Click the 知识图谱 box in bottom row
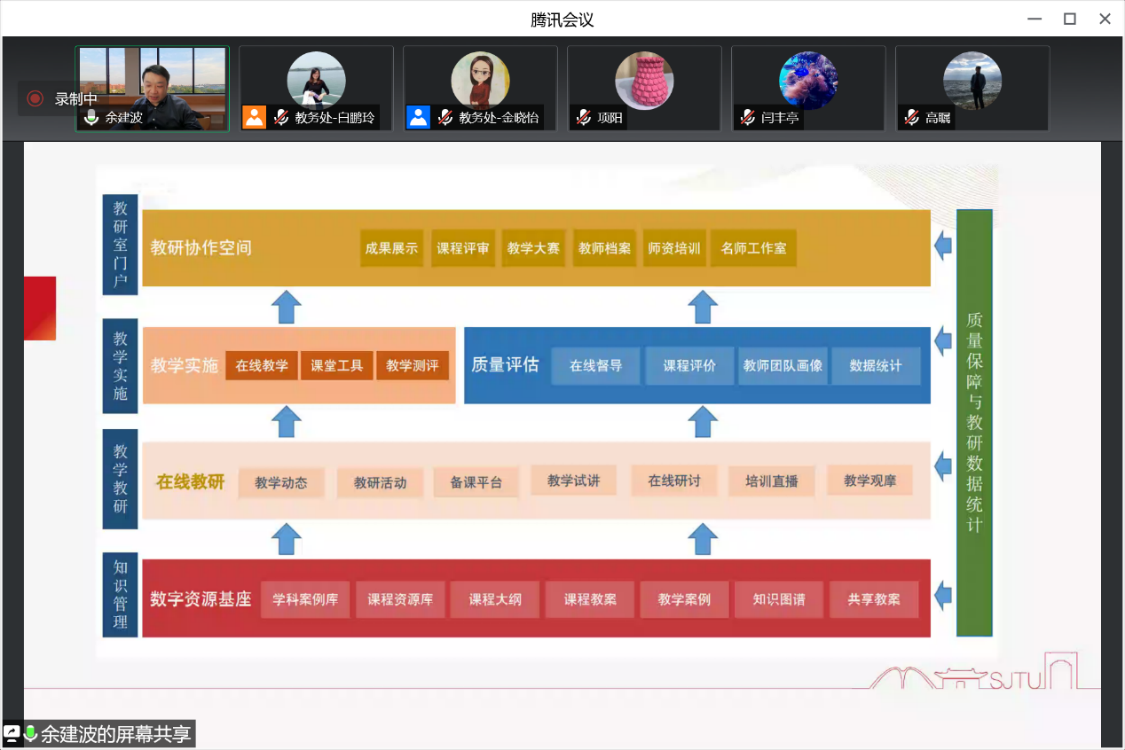The image size is (1125, 750). [779, 600]
